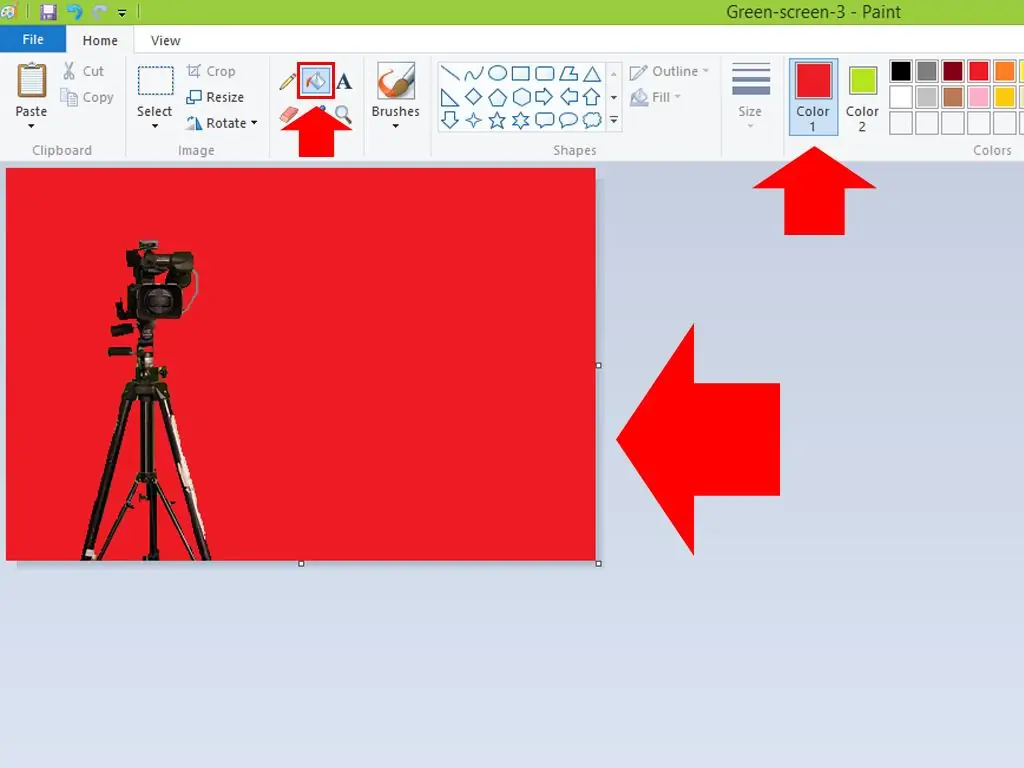Viewport: 1024px width, 768px height.
Task: Select the Curve shape
Action: pyautogui.click(x=473, y=73)
